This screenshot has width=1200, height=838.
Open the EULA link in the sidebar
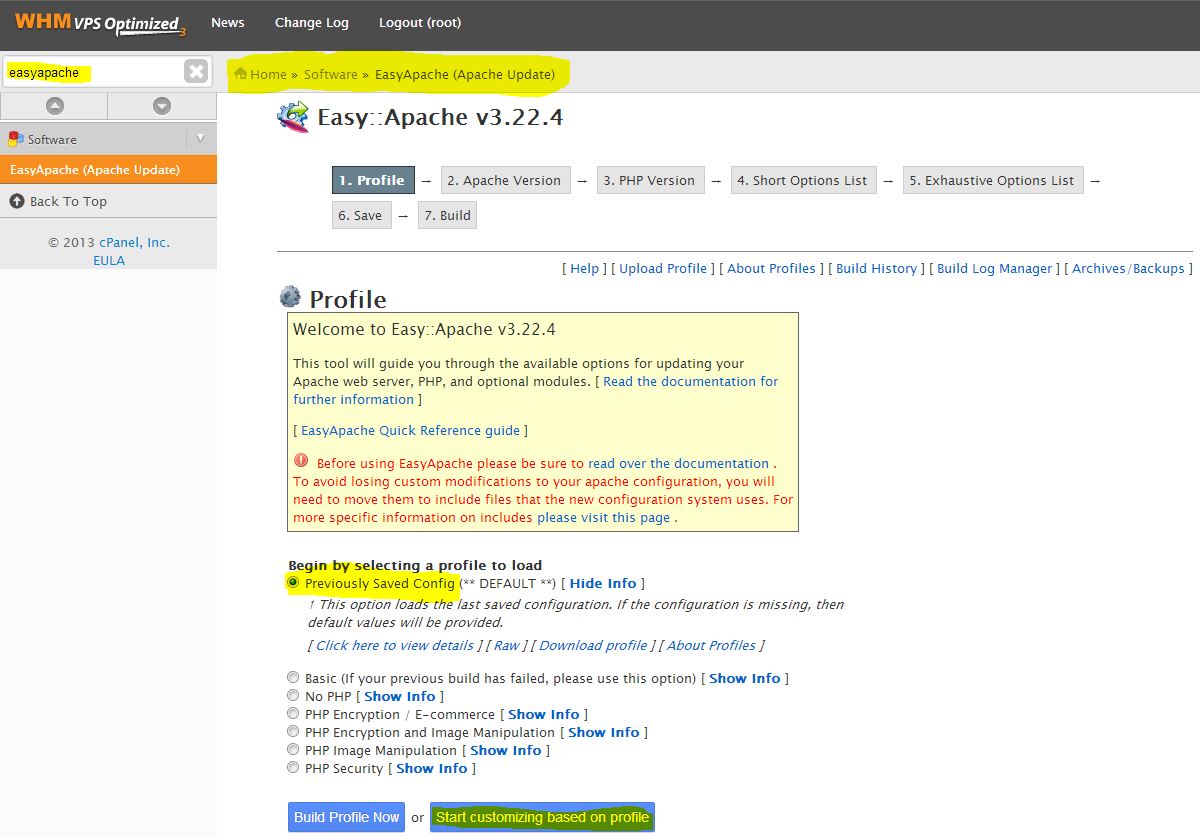[x=109, y=260]
